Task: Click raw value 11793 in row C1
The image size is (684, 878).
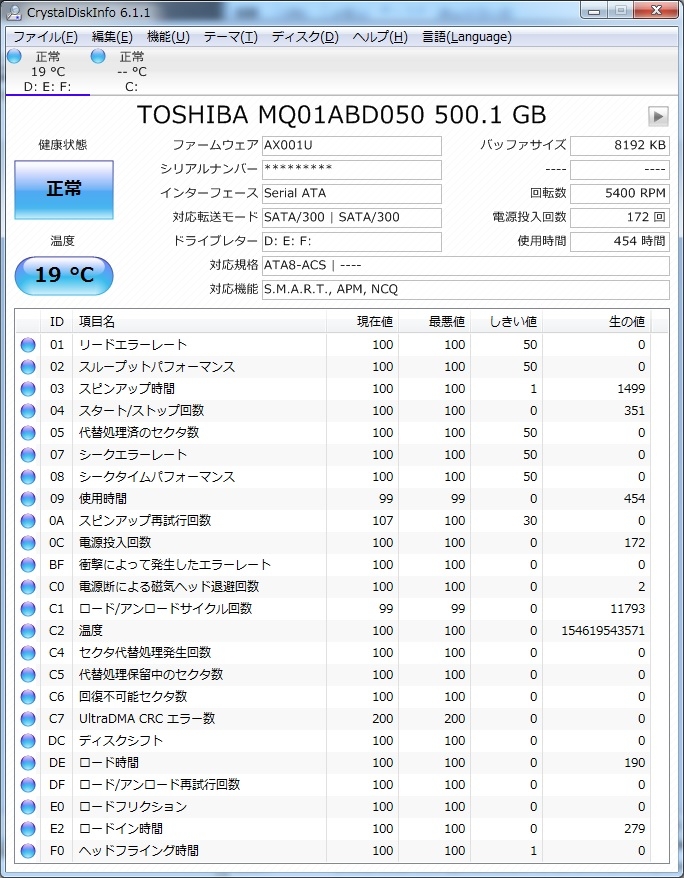Action: pyautogui.click(x=627, y=609)
